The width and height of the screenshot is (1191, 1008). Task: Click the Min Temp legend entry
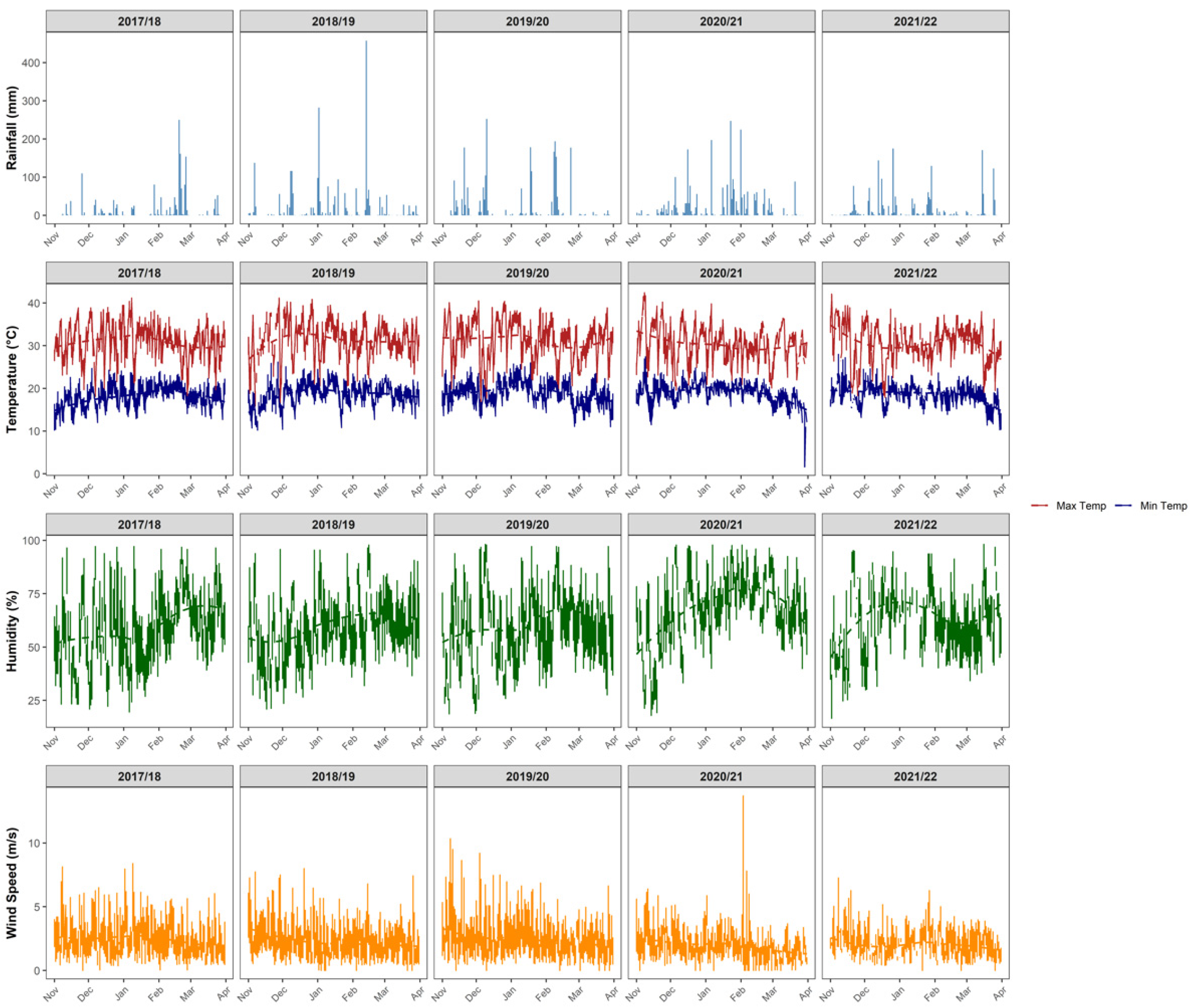pyautogui.click(x=1163, y=506)
